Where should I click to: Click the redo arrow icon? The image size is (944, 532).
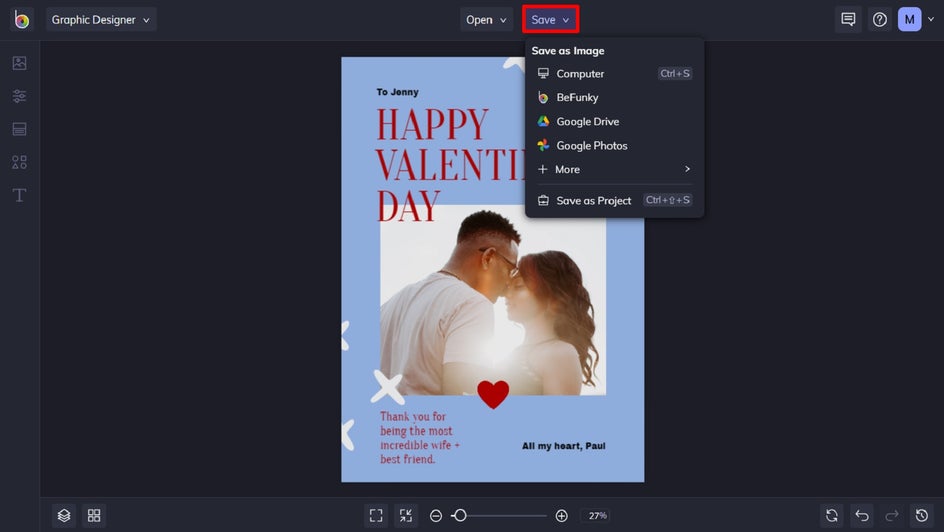click(x=892, y=516)
